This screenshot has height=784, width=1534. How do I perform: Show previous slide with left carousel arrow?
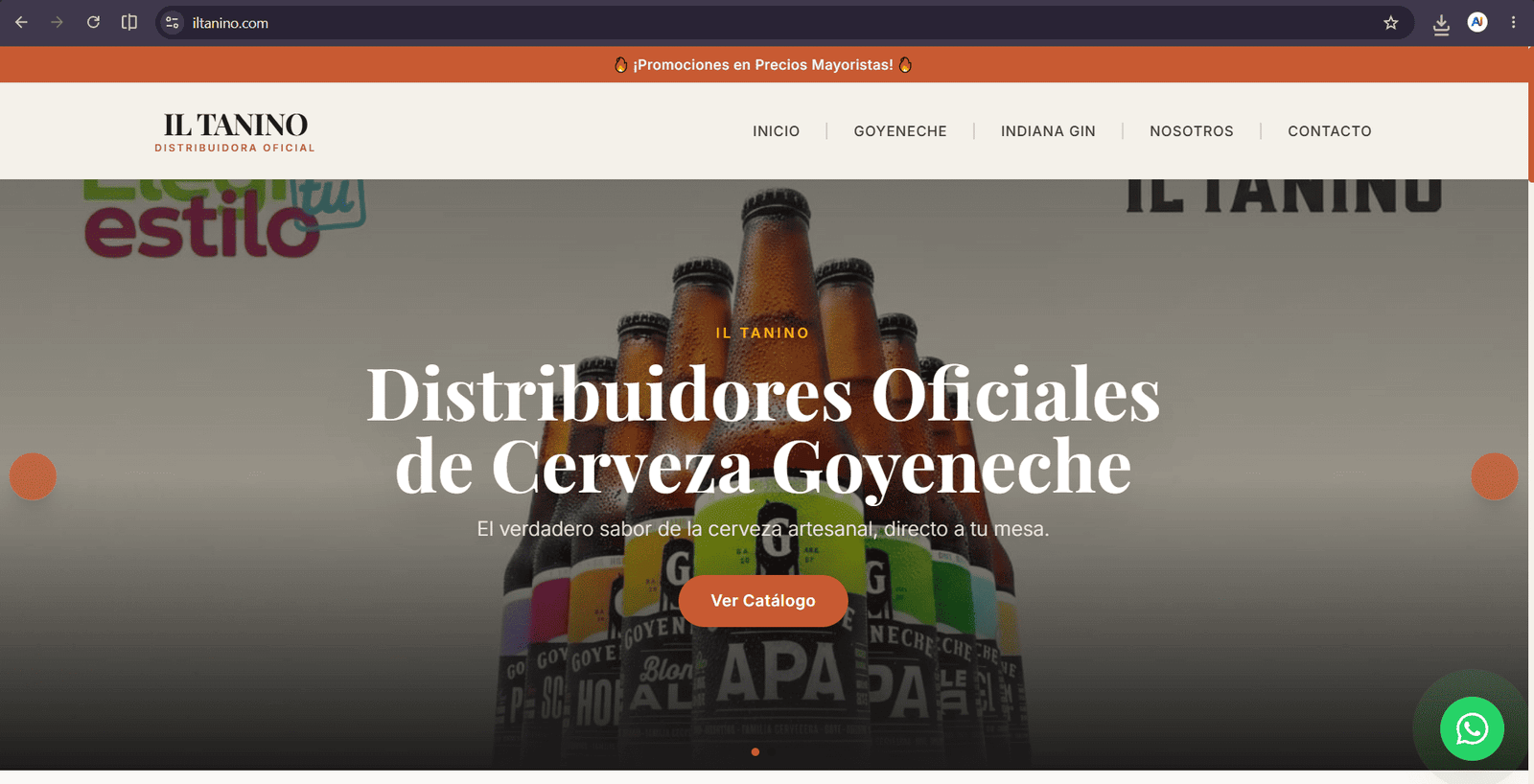[34, 476]
